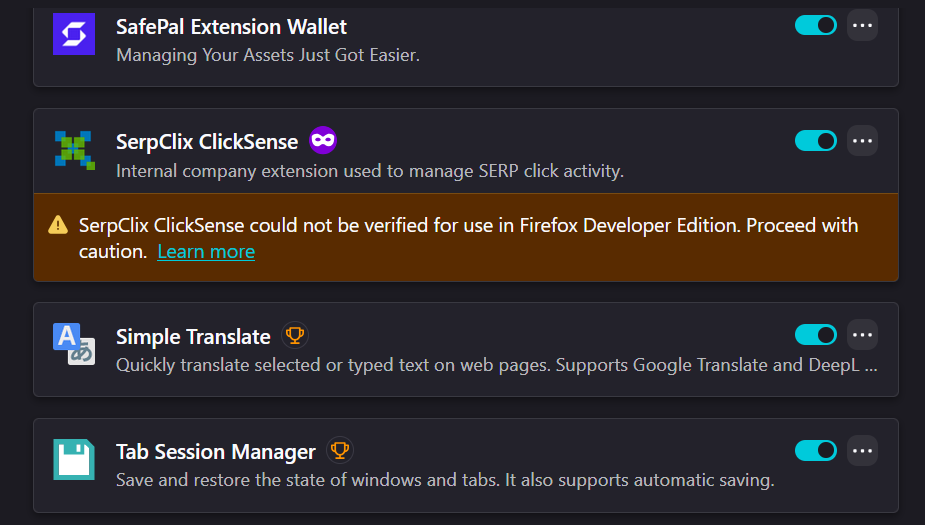The image size is (925, 525).
Task: Select the SerpClix ClickSense description text
Action: 370,171
